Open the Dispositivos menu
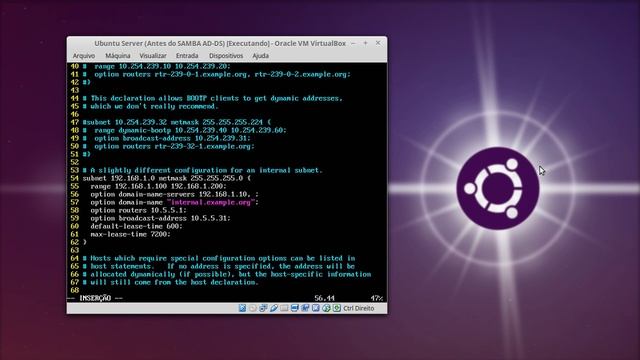Viewport: 640px width, 360px height. [226, 56]
